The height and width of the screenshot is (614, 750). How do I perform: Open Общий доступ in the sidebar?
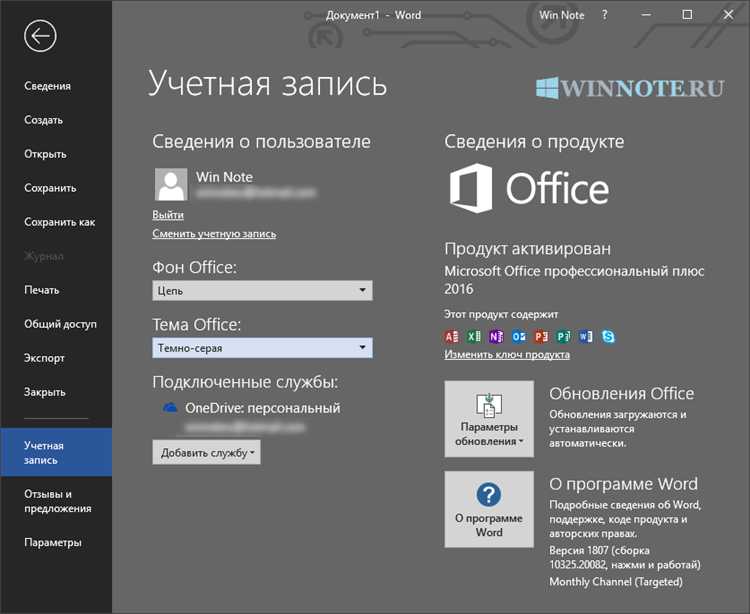[x=60, y=324]
